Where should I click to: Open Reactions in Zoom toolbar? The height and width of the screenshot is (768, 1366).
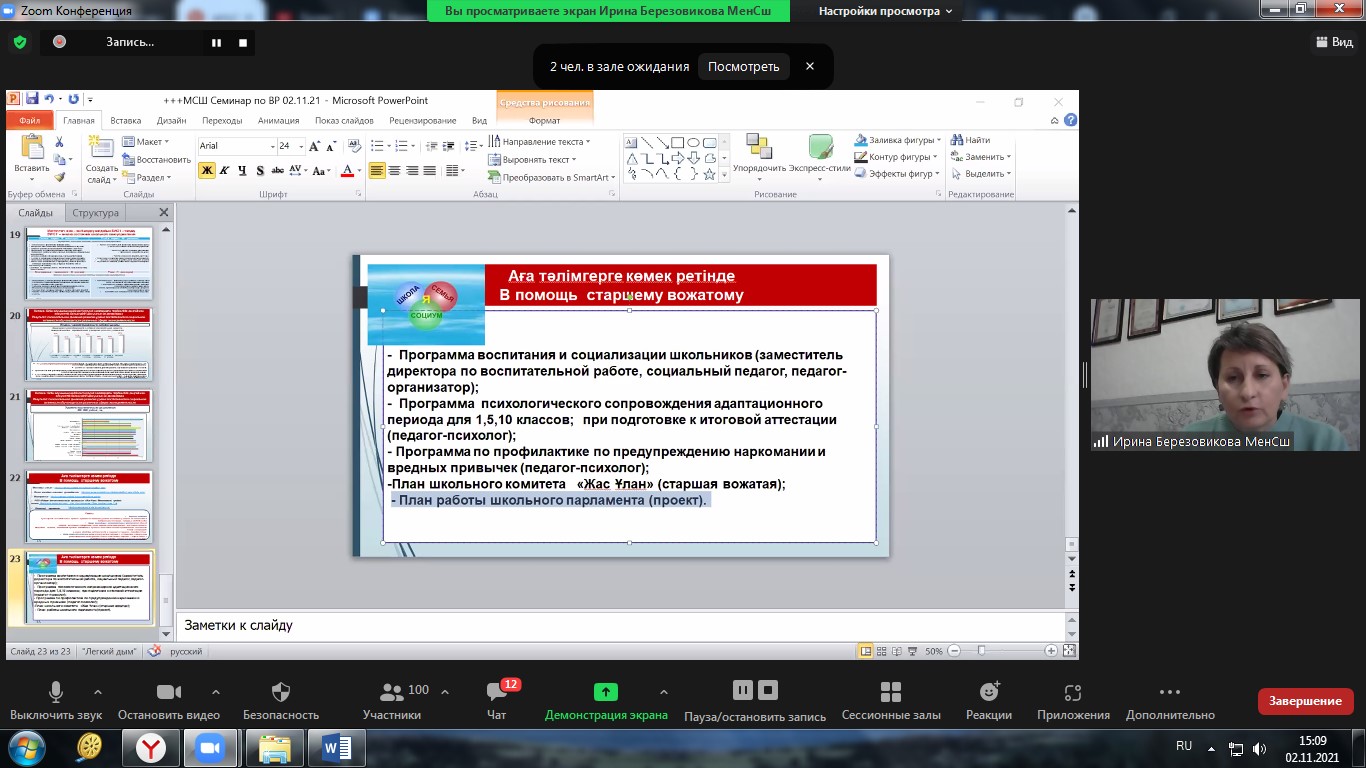tap(989, 694)
